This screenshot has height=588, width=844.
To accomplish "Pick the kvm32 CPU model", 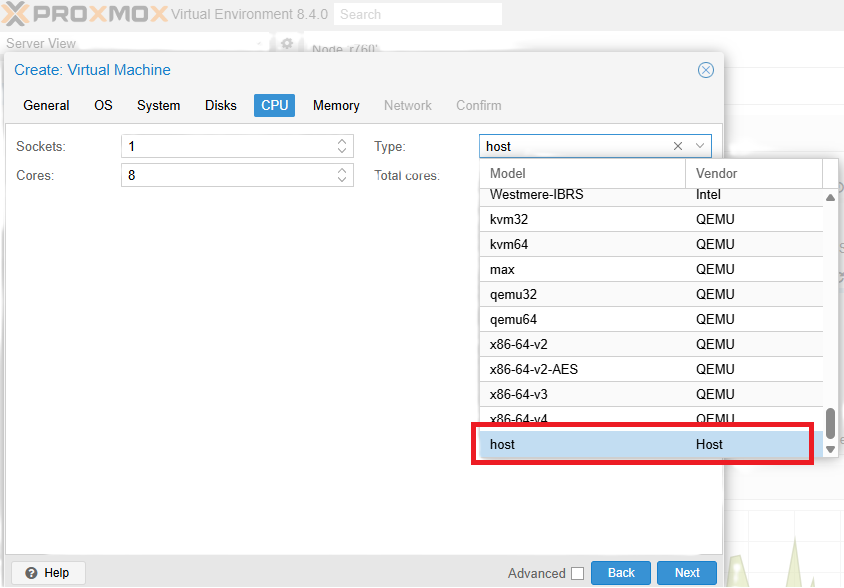I will 651,219.
